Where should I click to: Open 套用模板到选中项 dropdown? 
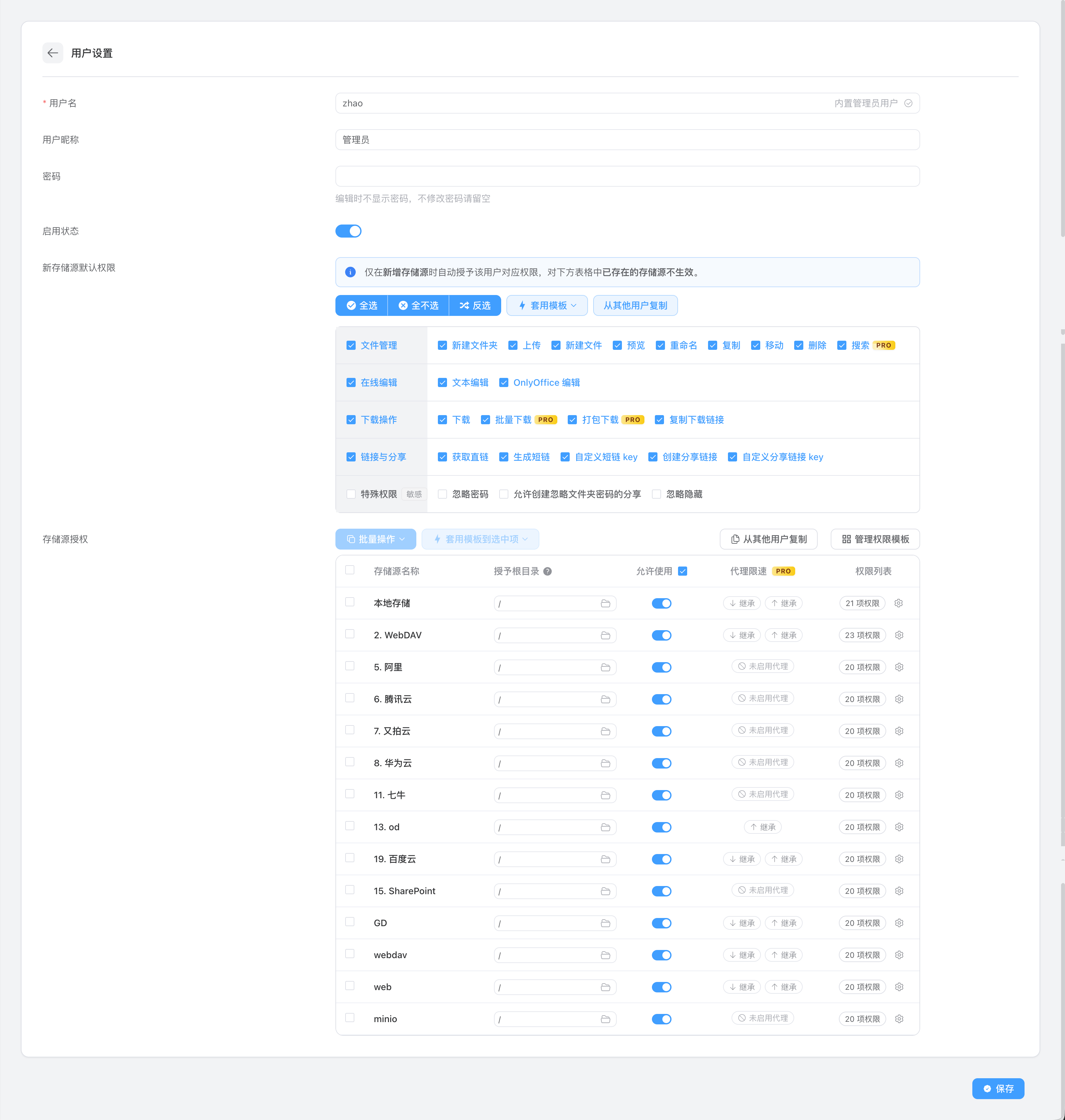(480, 539)
